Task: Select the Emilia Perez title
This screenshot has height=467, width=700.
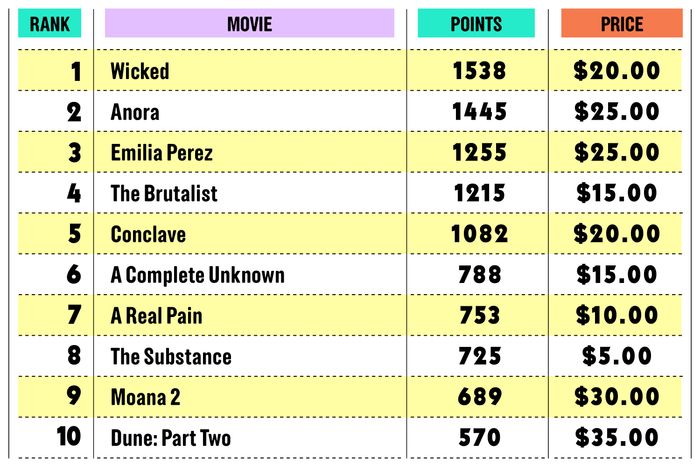Action: [162, 153]
